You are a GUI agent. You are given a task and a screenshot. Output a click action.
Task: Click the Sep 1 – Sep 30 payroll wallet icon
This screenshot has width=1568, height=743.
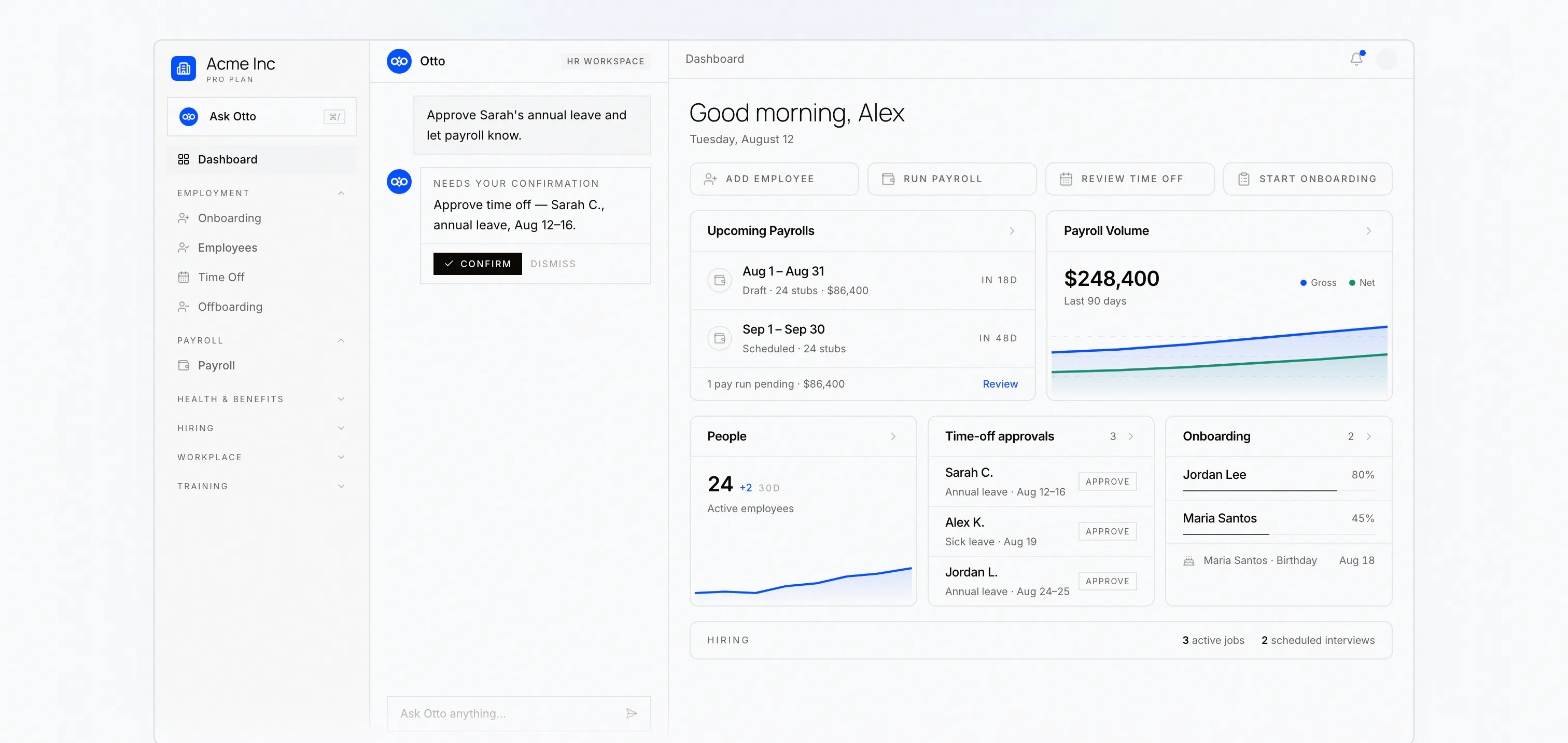[x=720, y=338]
